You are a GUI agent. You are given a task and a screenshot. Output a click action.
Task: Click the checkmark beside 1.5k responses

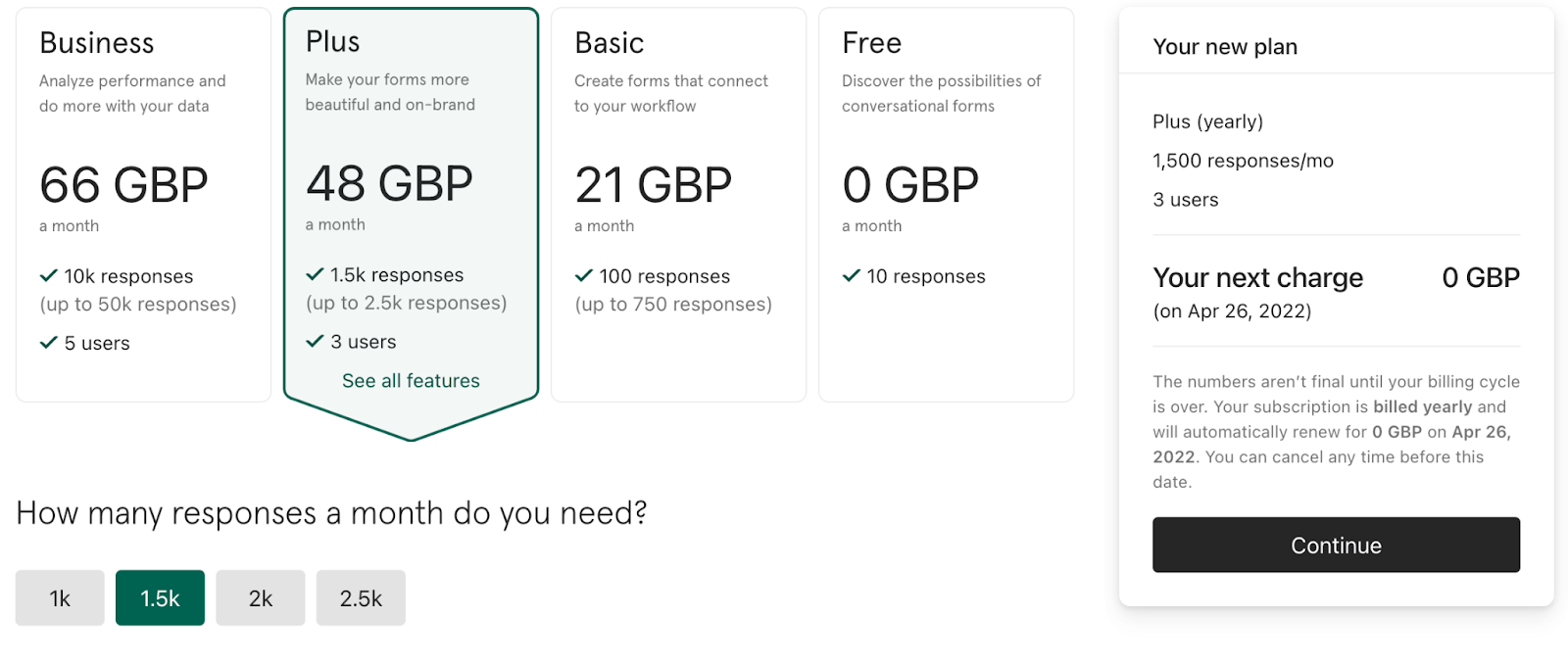point(315,274)
